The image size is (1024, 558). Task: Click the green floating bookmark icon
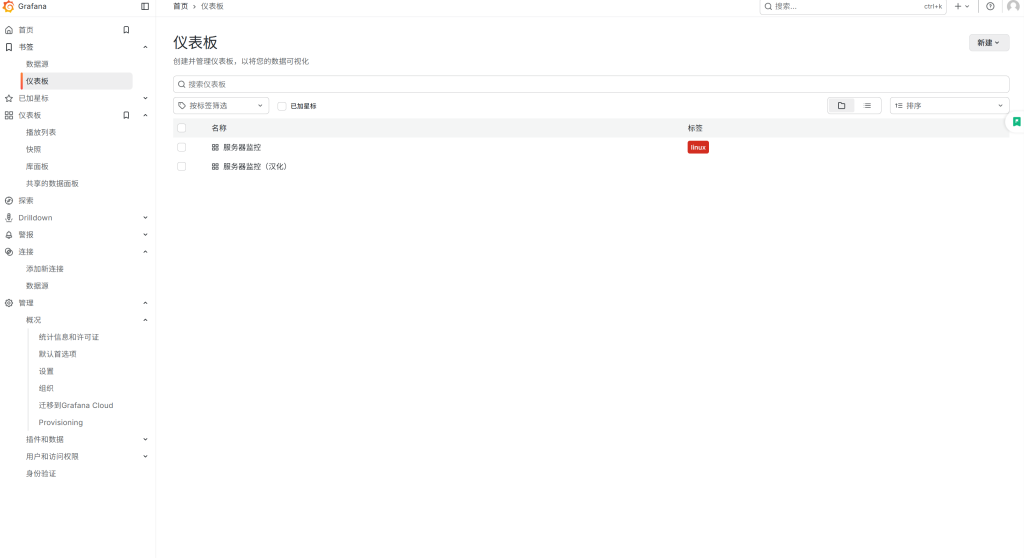pyautogui.click(x=1016, y=122)
